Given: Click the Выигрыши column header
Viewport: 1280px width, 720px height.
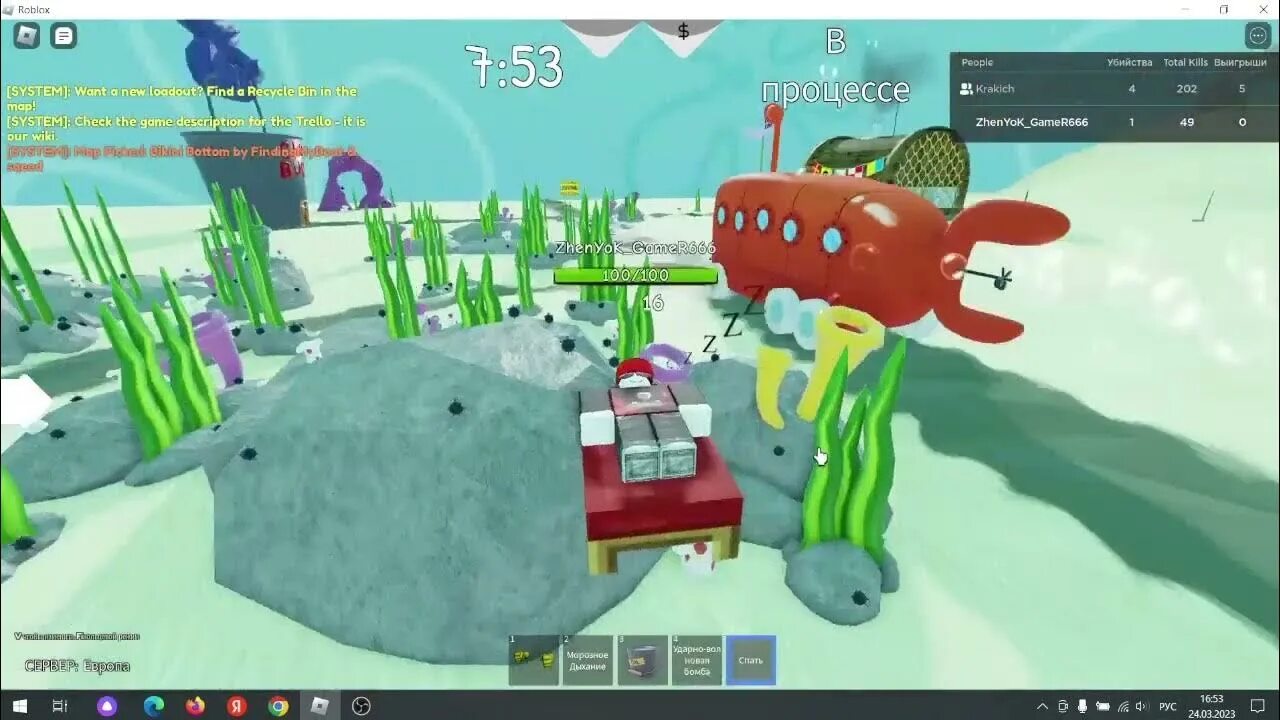Looking at the screenshot, I should (1240, 62).
